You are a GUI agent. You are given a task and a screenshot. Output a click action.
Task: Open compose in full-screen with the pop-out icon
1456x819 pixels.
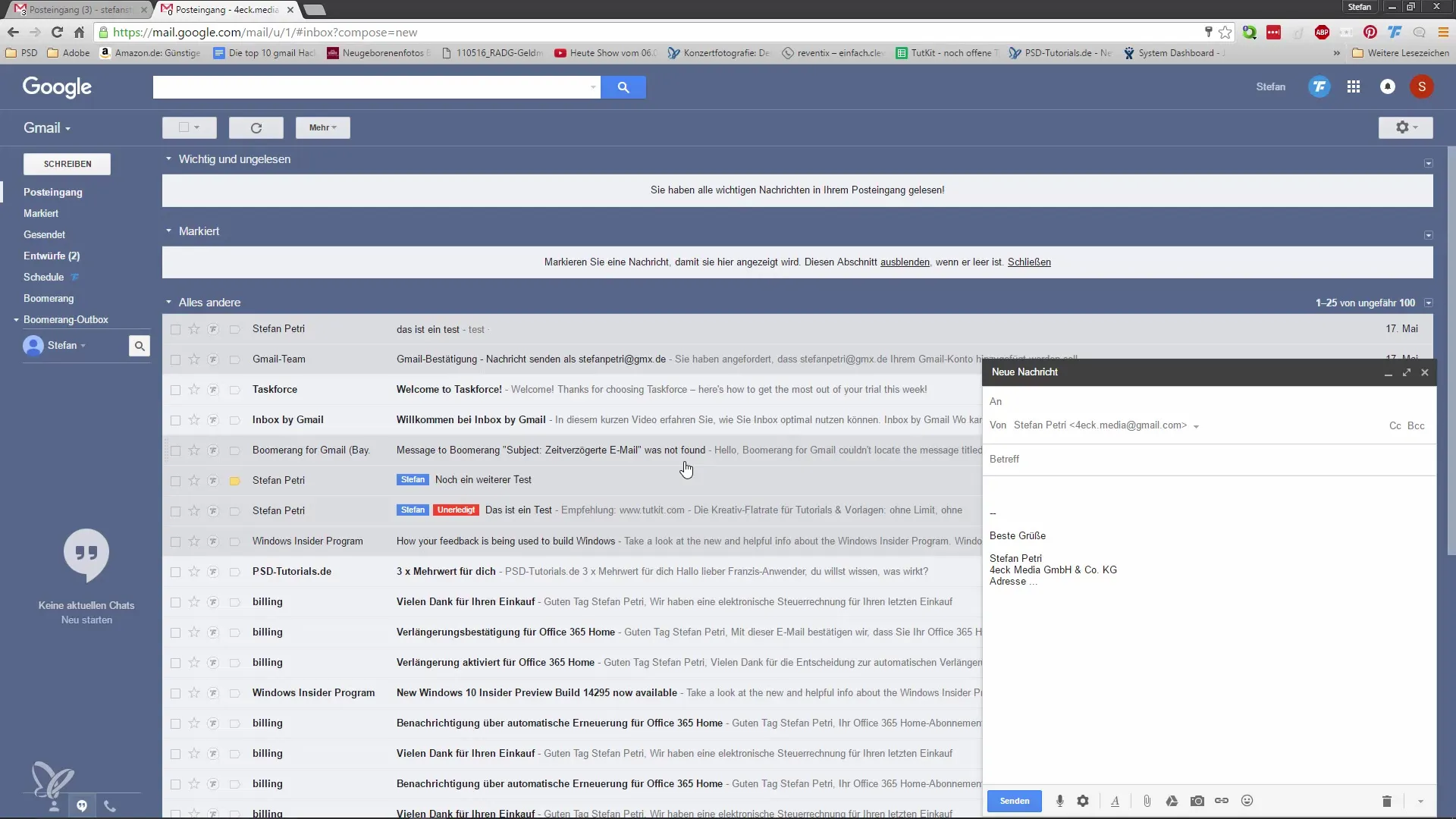[1407, 372]
